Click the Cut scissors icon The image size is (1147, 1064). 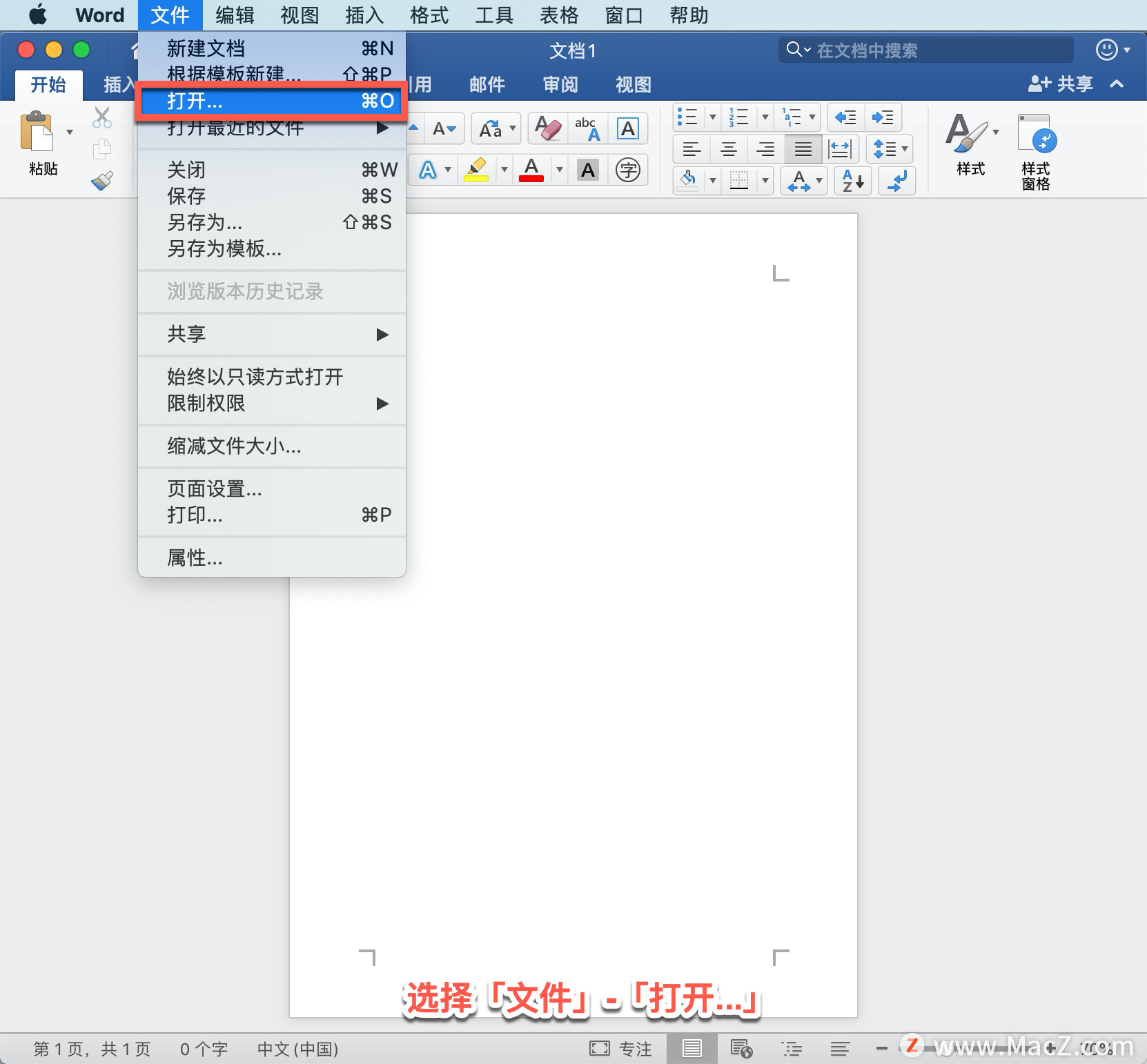click(102, 118)
